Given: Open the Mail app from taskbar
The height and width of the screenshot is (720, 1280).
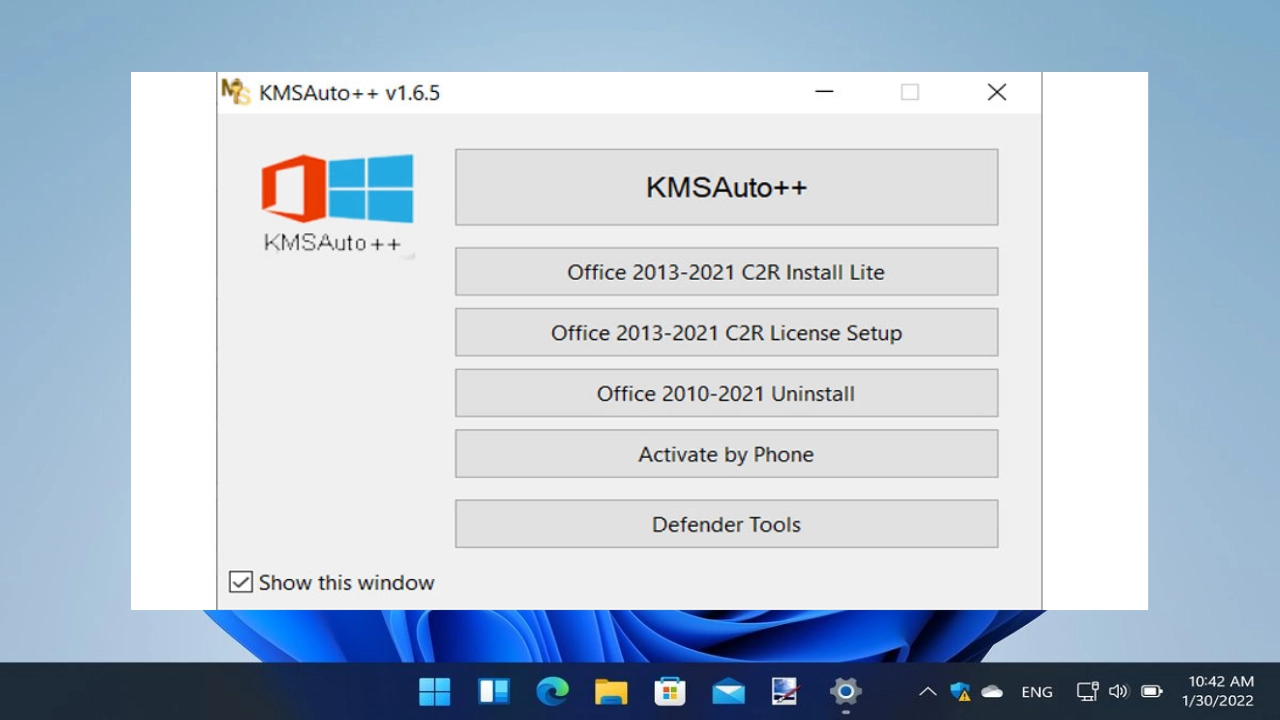Looking at the screenshot, I should point(728,691).
